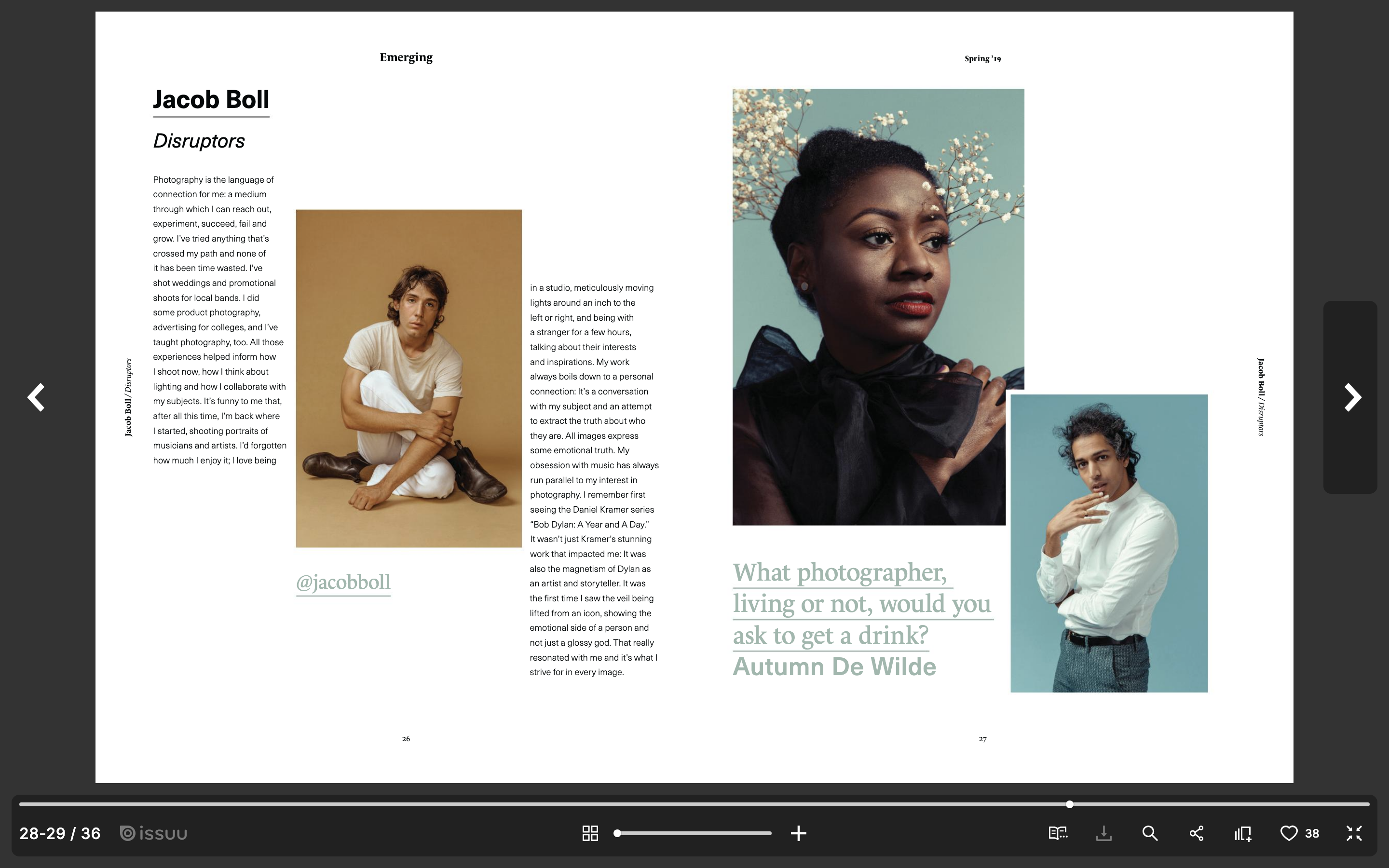Add publication to a stack
Viewport: 1389px width, 868px height.
click(1243, 833)
